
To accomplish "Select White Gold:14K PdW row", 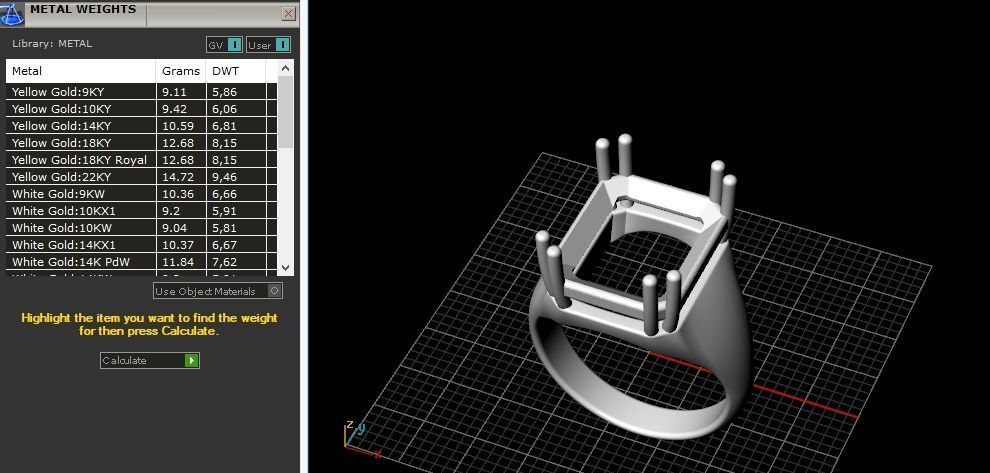I will click(141, 262).
